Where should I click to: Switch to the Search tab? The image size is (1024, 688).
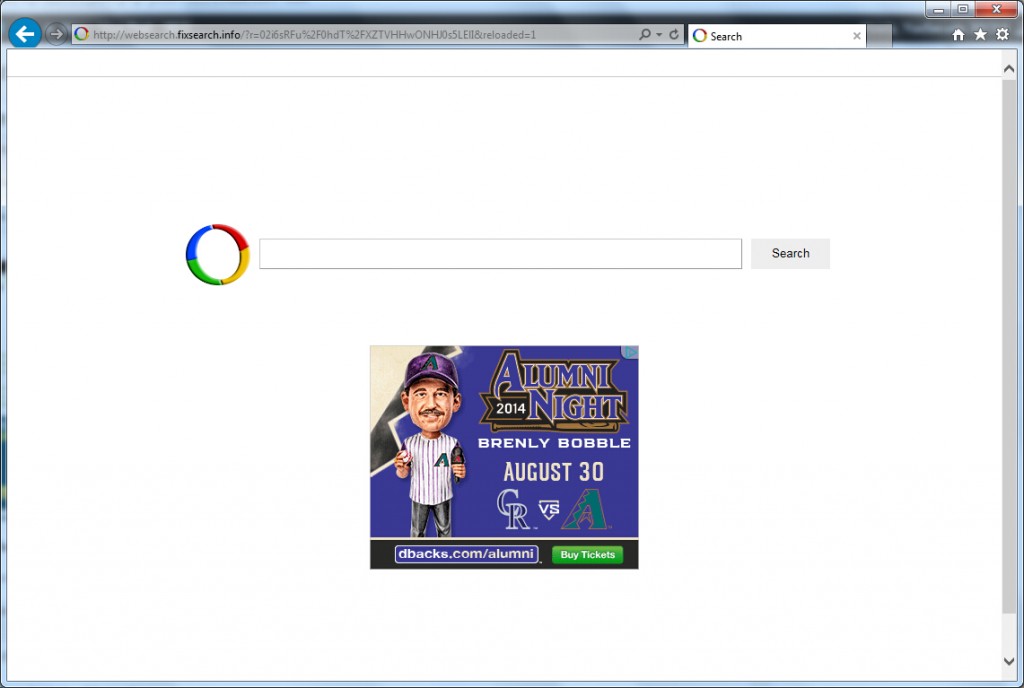(777, 37)
